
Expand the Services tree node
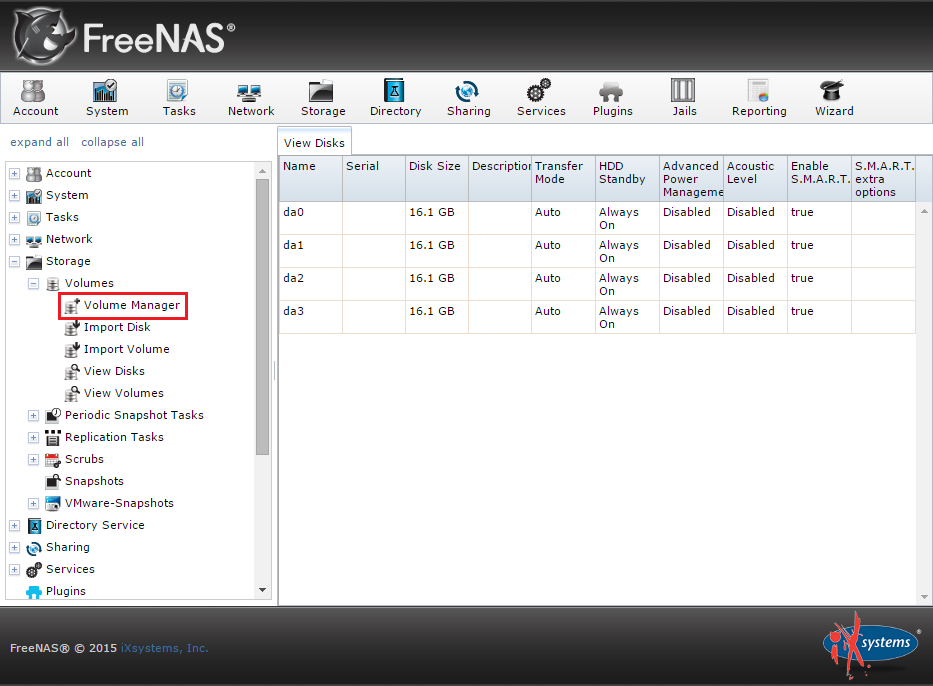pyautogui.click(x=14, y=570)
